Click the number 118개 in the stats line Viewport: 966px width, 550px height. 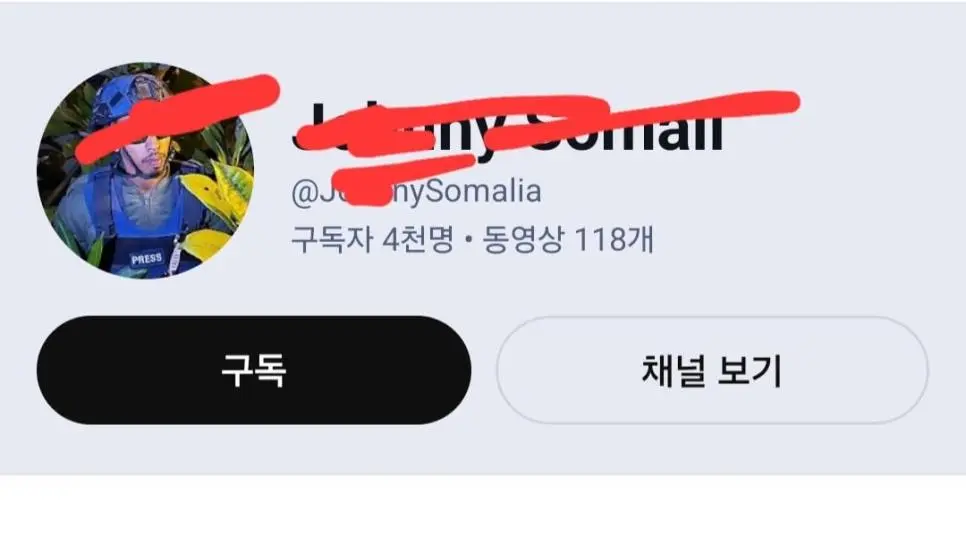[x=614, y=239]
